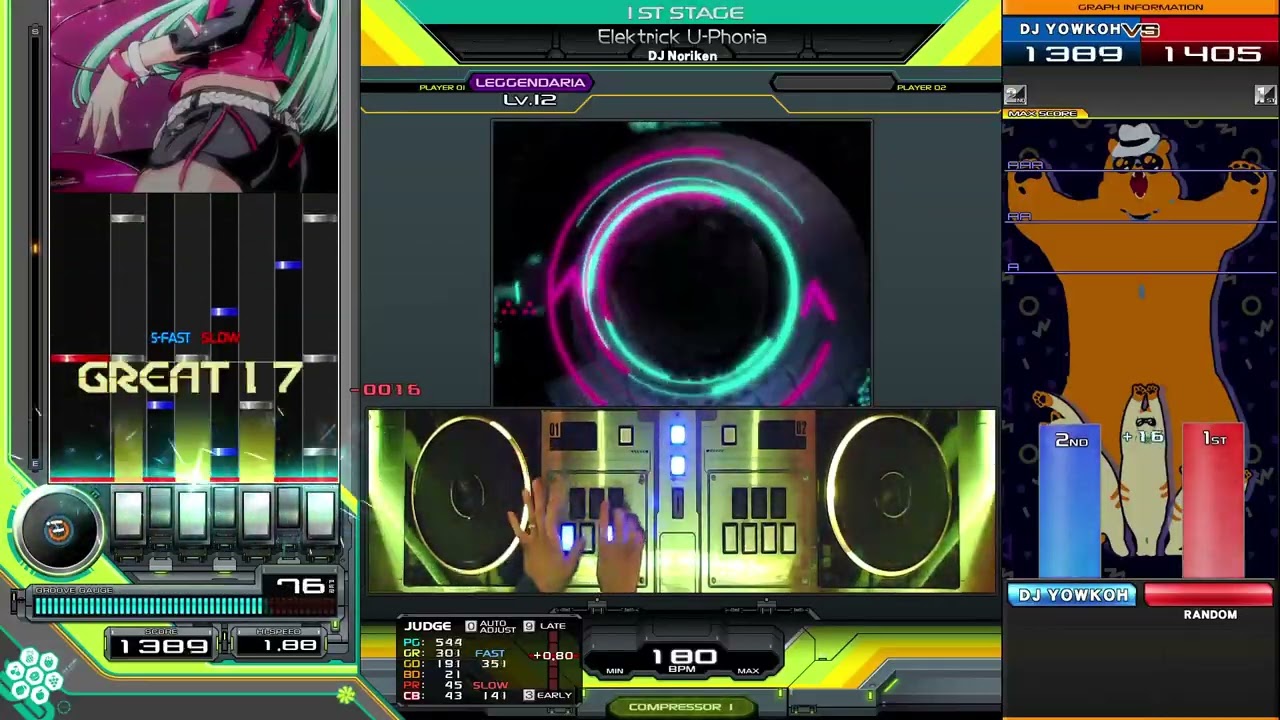The height and width of the screenshot is (720, 1280).
Task: Click the +0.80 timing offset value
Action: point(553,656)
